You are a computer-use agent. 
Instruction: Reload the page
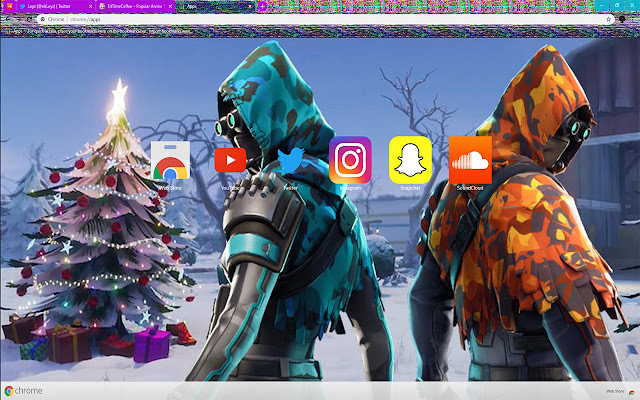tap(29, 19)
